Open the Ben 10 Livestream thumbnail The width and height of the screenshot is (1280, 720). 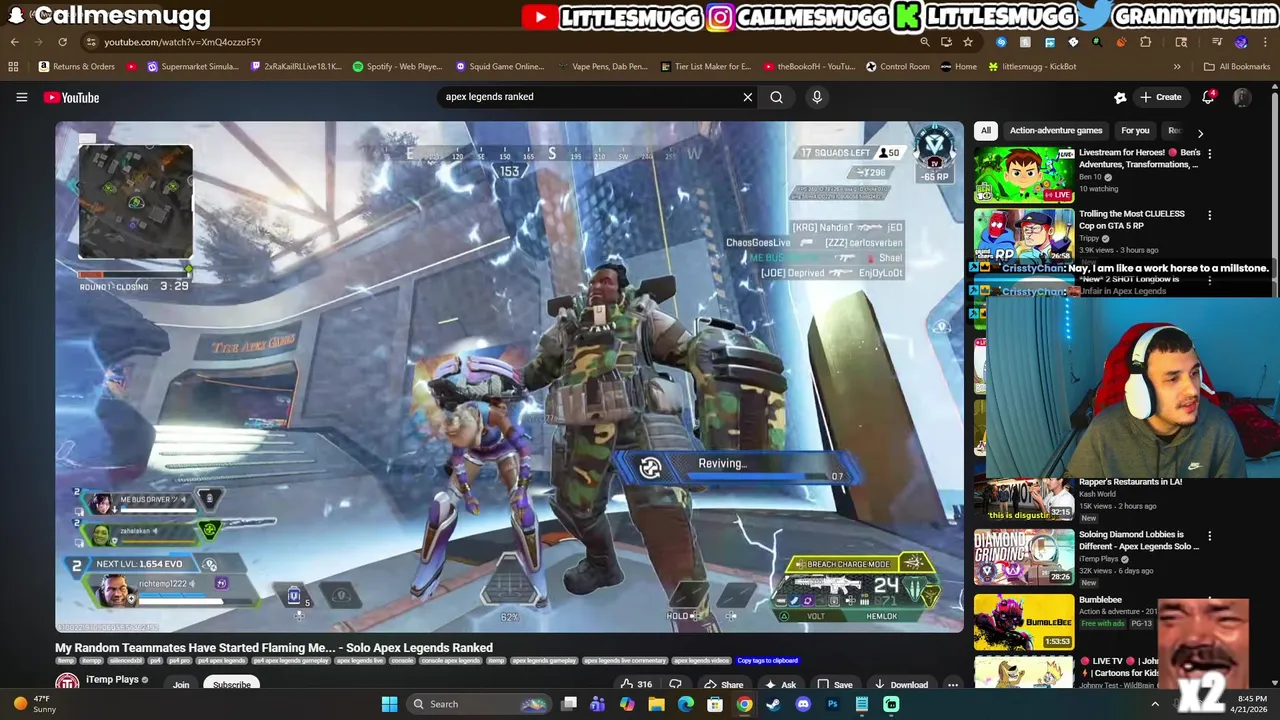1024,174
